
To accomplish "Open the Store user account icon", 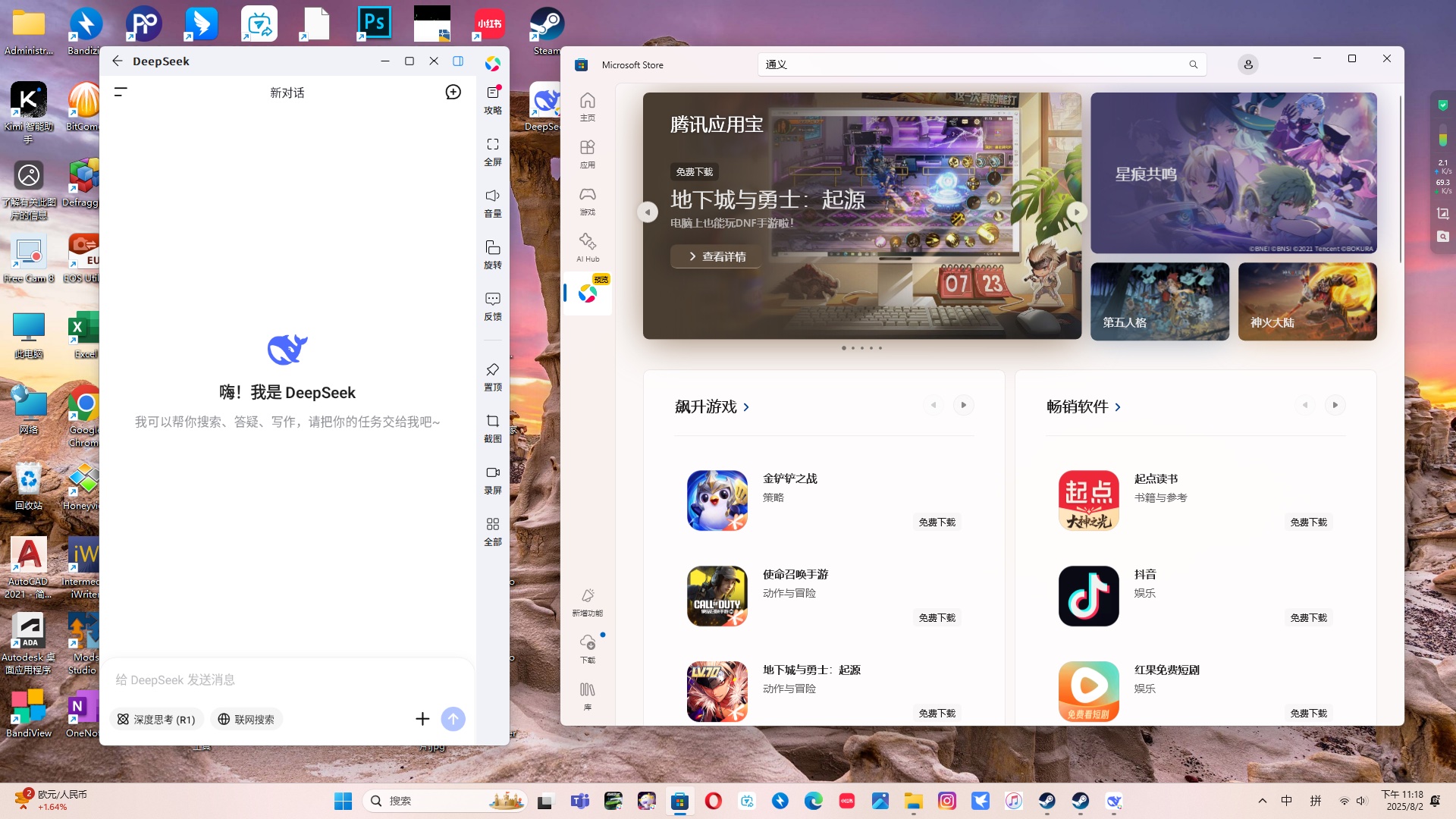I will (1248, 64).
